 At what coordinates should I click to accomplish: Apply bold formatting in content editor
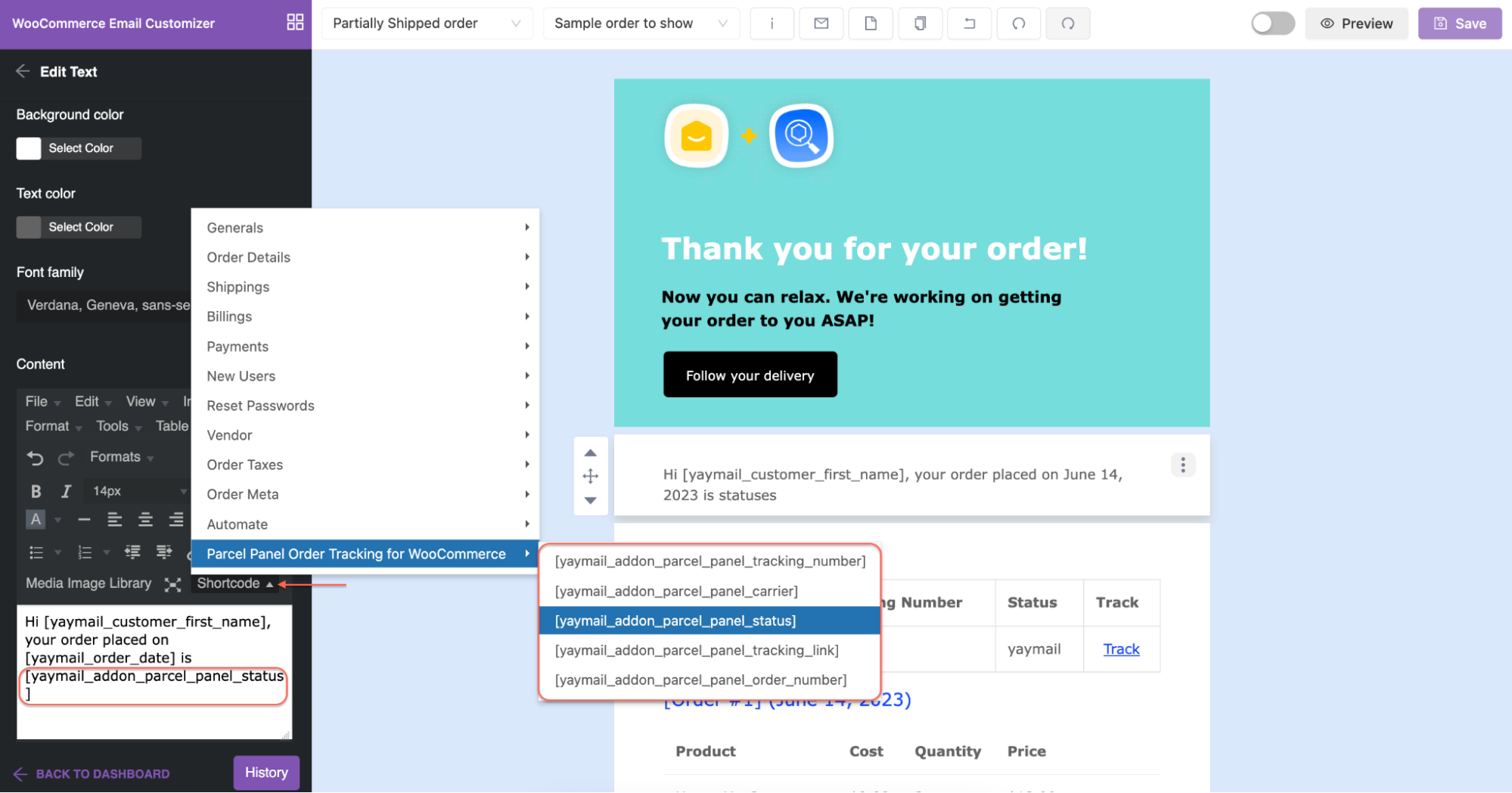point(36,491)
